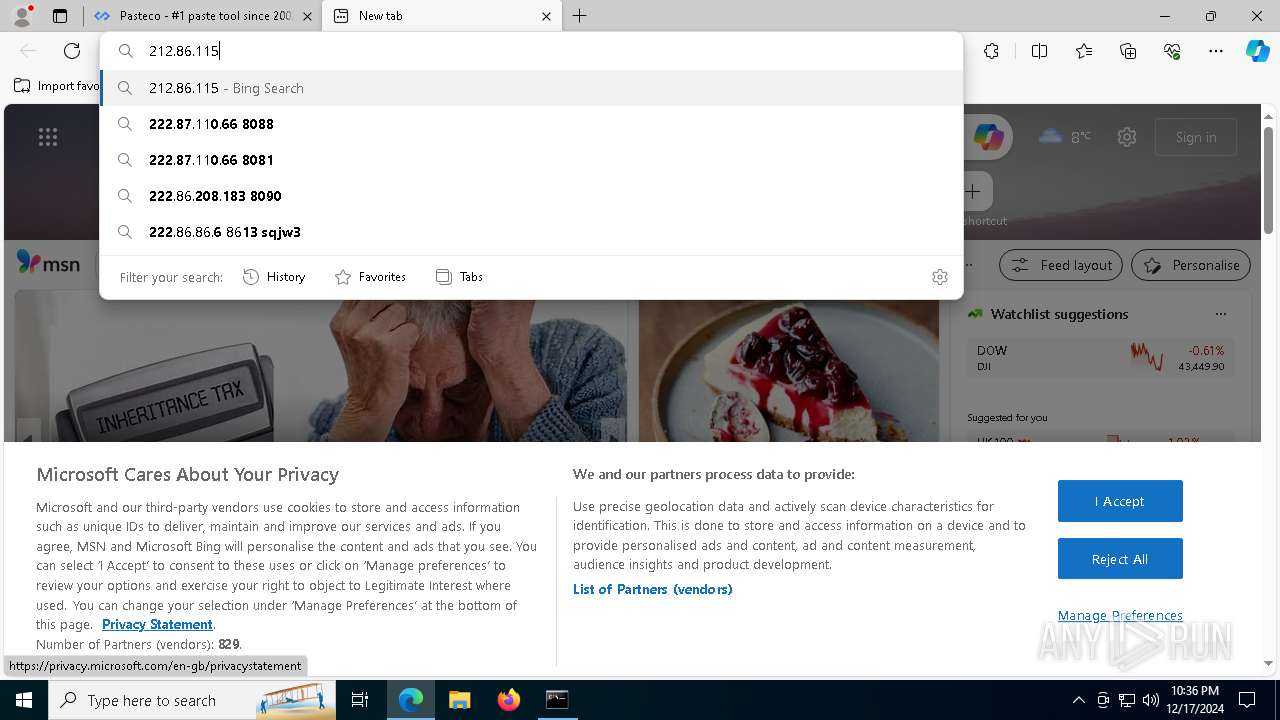Open Browser essentials heart icon

pos(1172,51)
